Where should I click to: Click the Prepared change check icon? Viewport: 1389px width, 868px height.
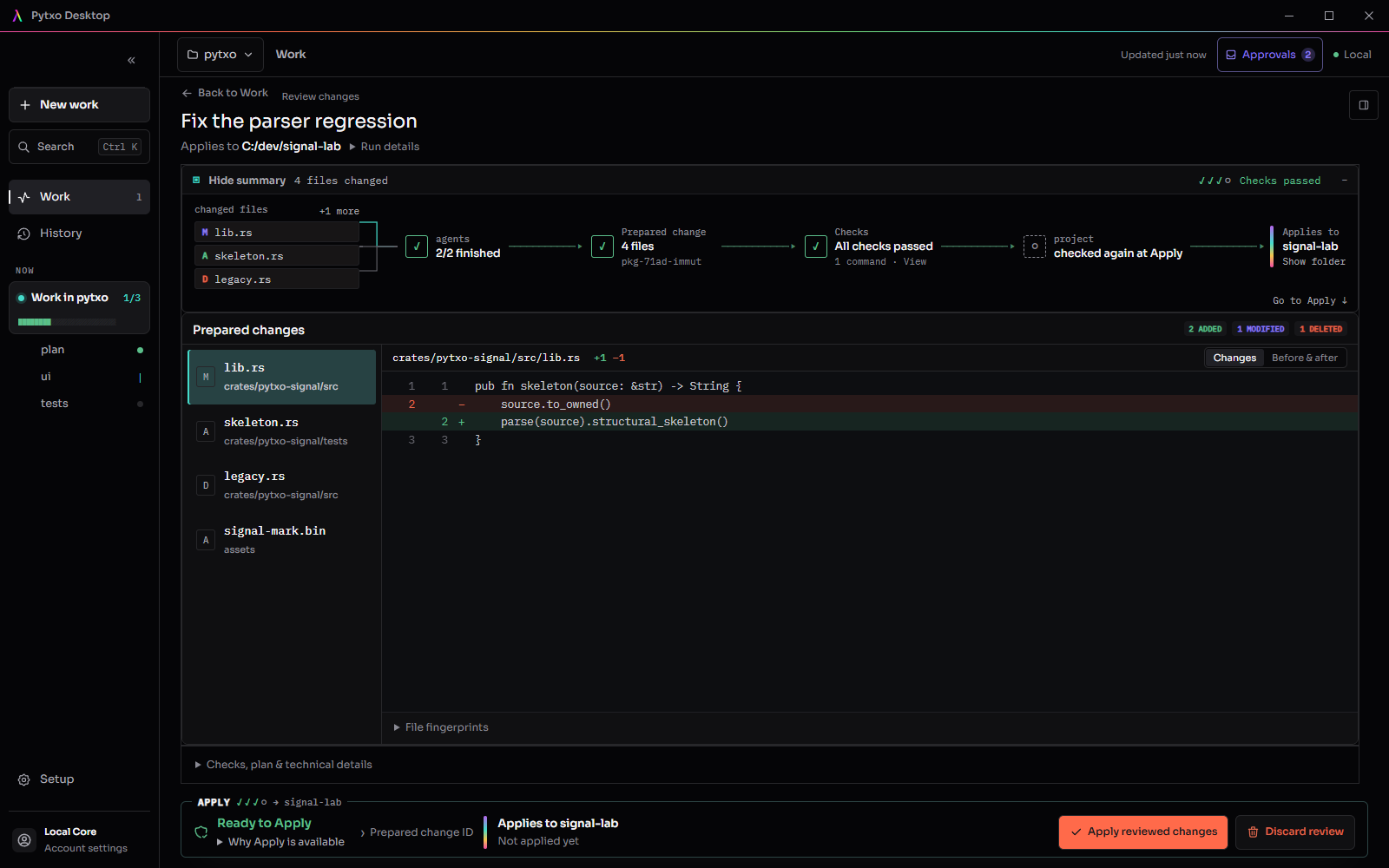[x=602, y=247]
